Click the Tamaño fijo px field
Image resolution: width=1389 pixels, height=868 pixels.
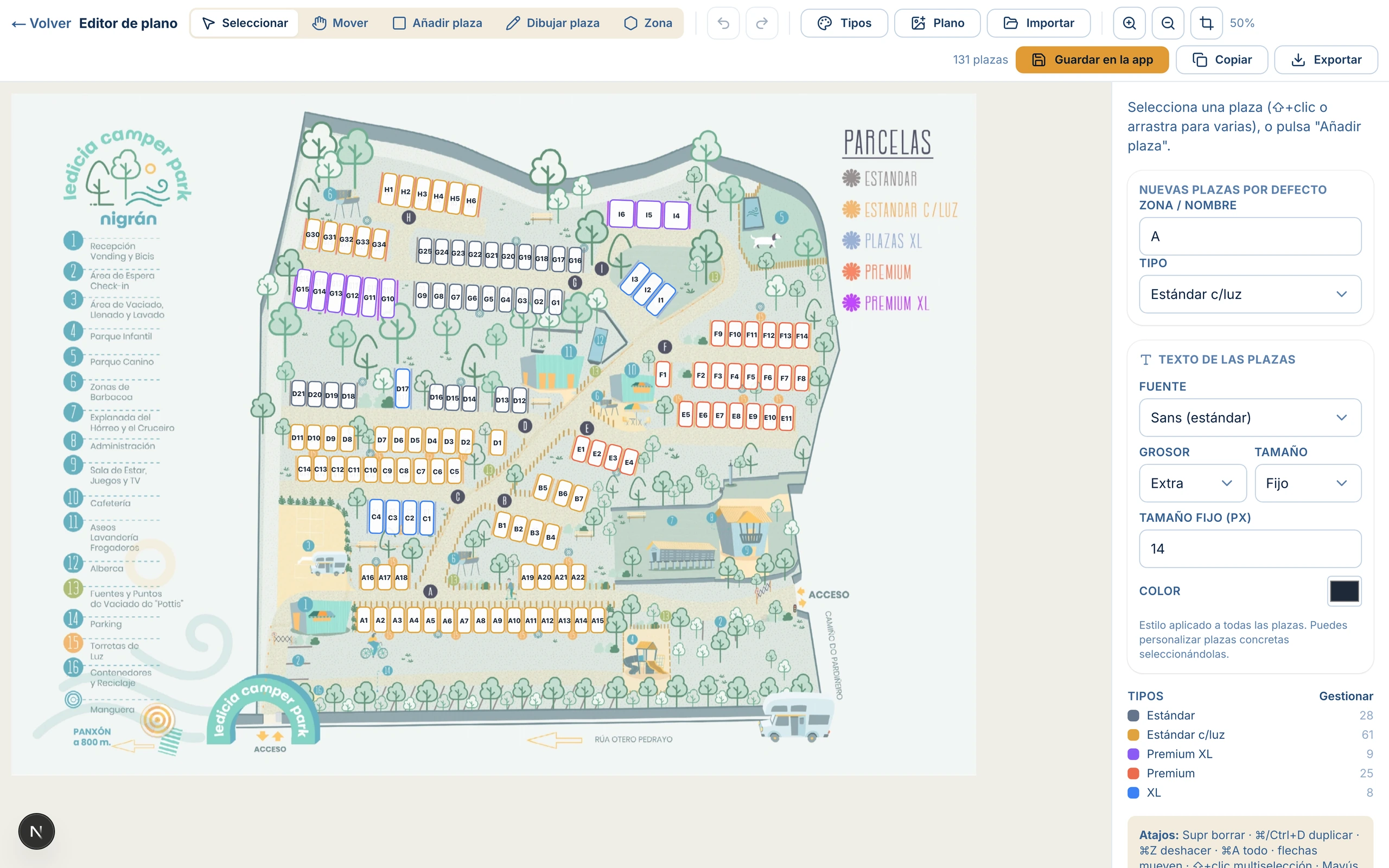coord(1250,548)
